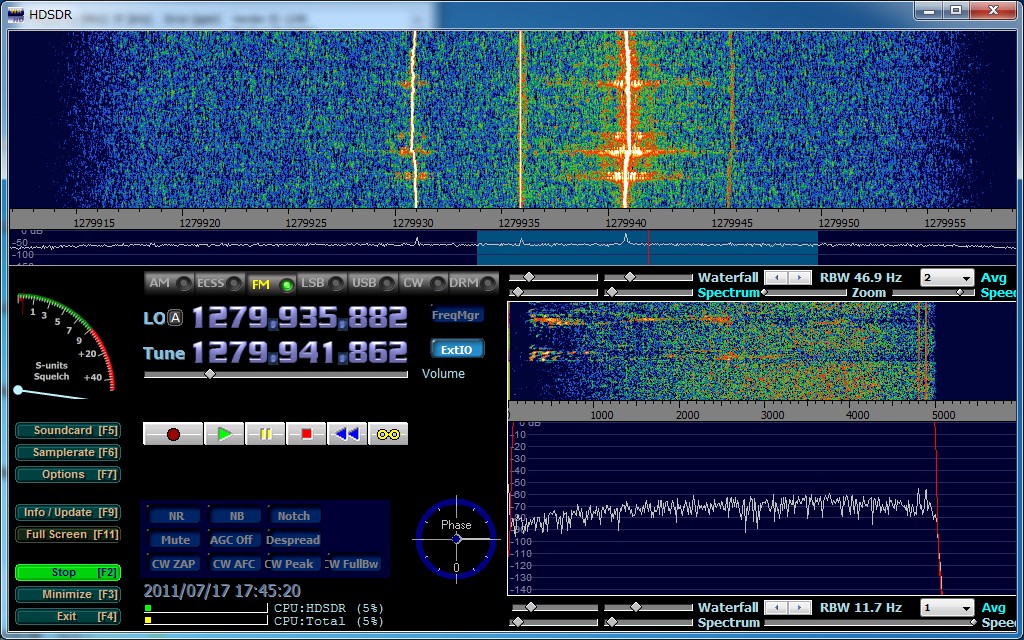The image size is (1024, 640).
Task: Toggle CW FullBw
Action: [352, 564]
